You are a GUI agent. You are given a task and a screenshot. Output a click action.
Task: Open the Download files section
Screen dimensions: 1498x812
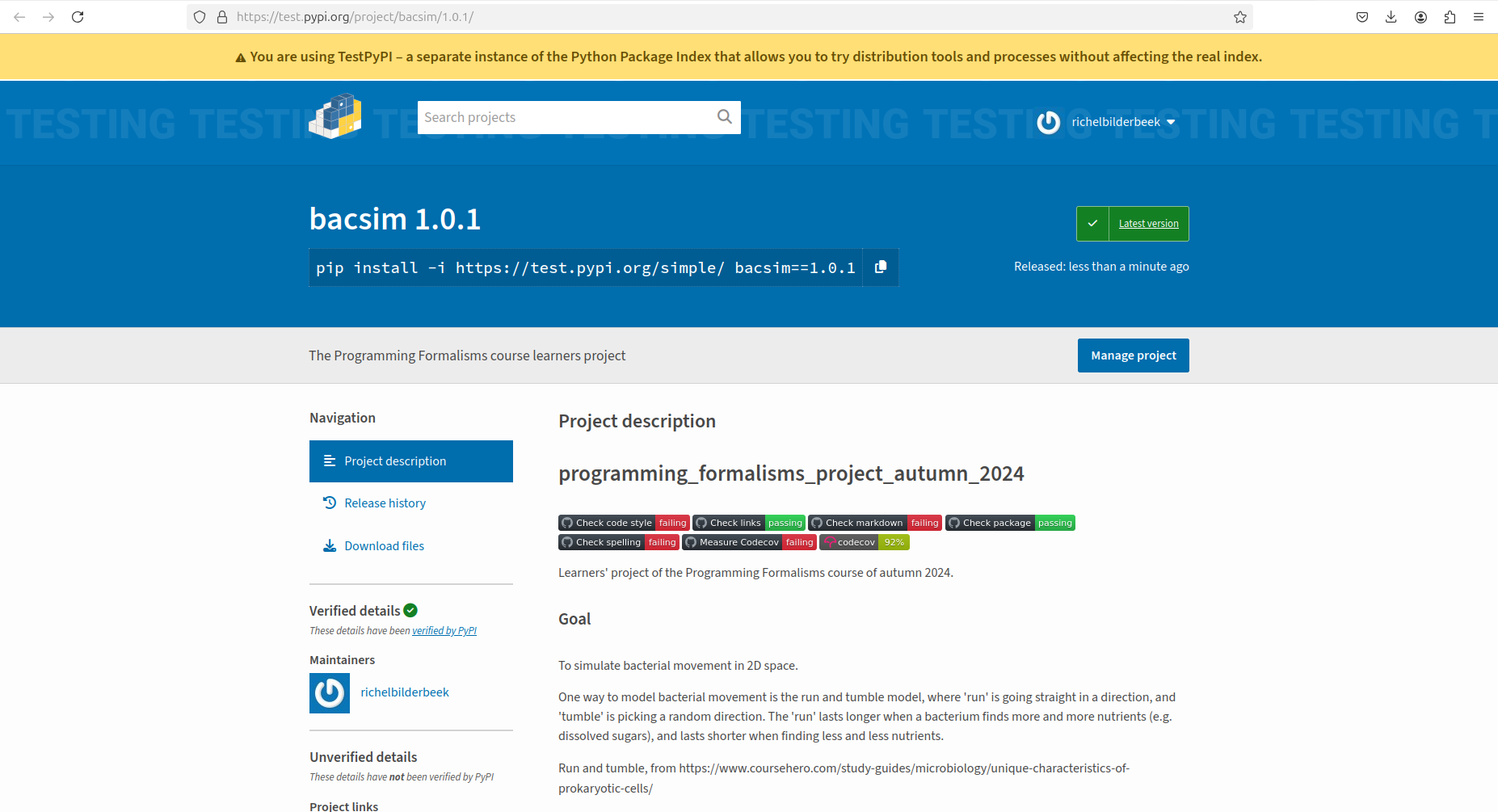(x=384, y=545)
